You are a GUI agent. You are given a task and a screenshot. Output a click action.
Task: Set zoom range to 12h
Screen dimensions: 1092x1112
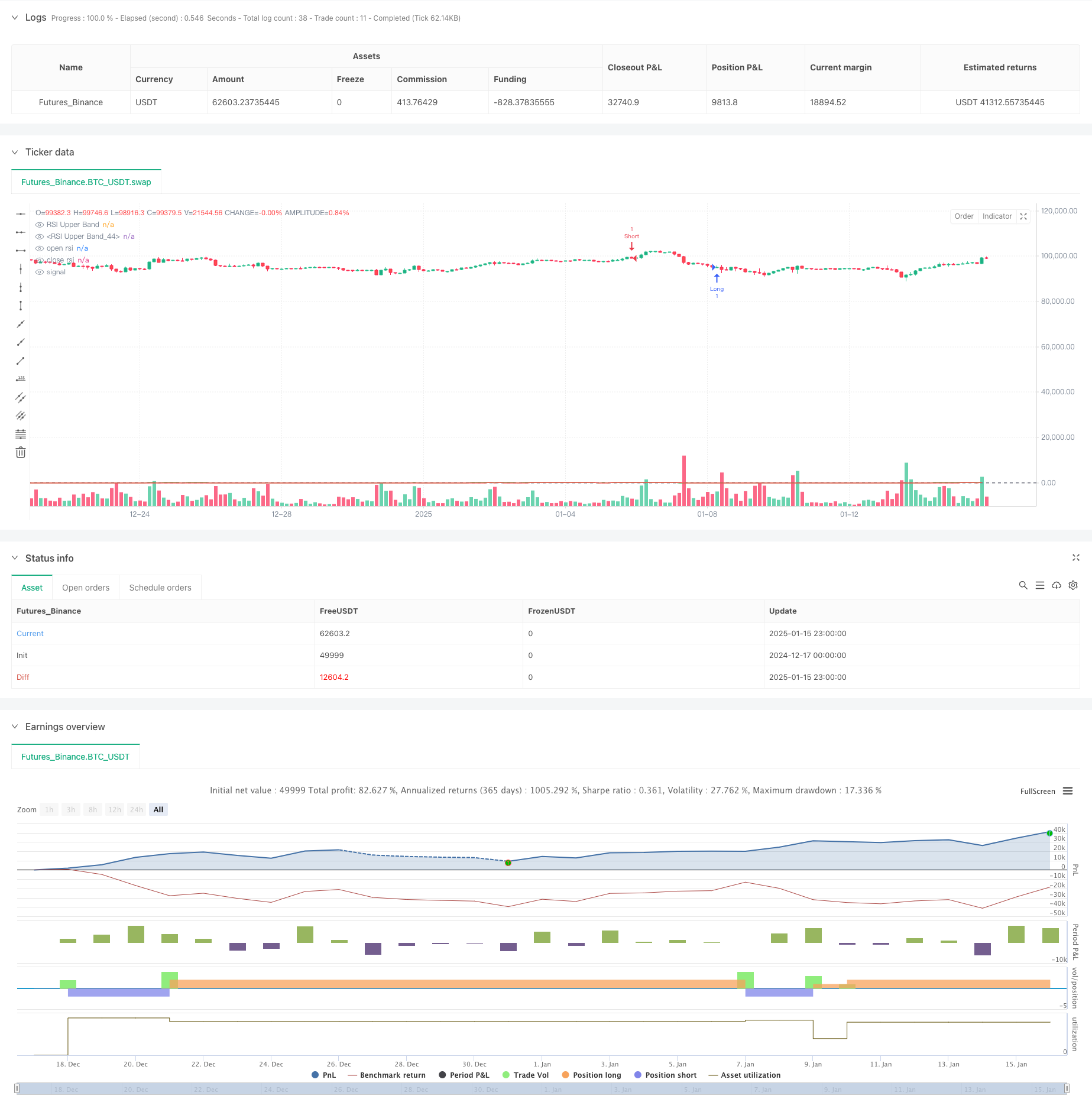[x=115, y=810]
